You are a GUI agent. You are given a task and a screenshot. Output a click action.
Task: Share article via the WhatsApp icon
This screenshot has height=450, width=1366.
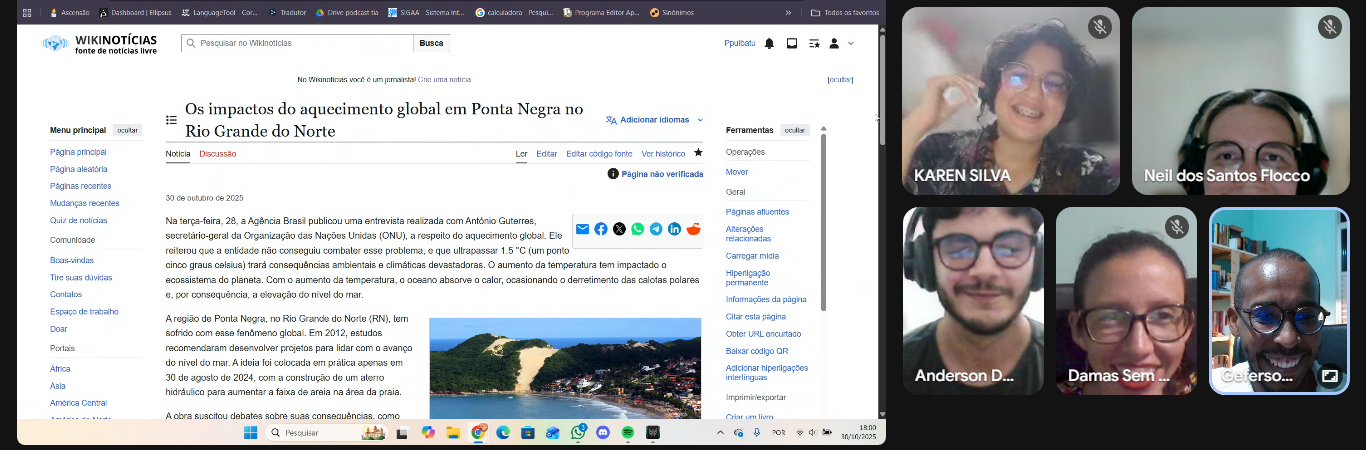coord(637,229)
